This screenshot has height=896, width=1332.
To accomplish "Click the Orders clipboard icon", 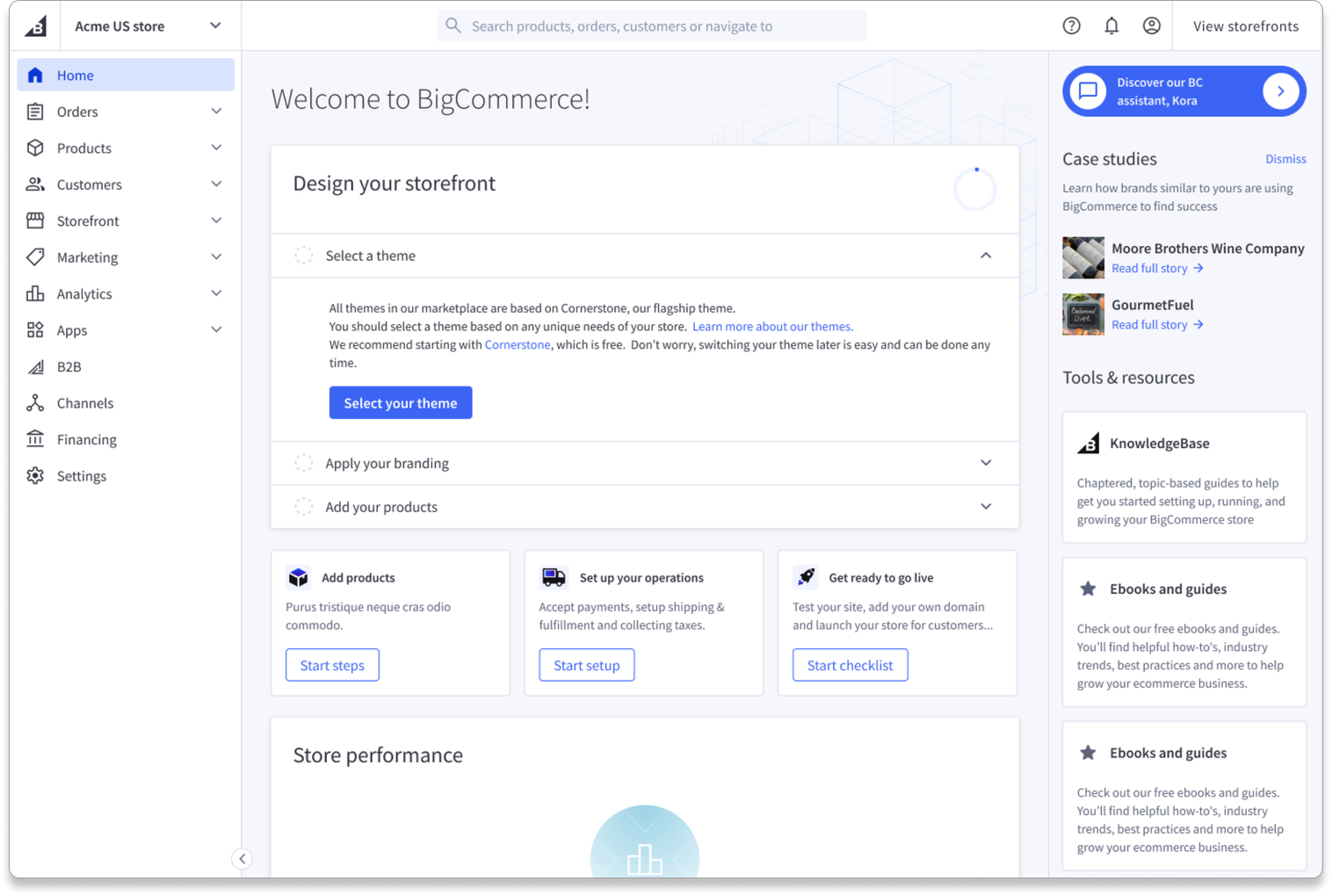I will click(35, 112).
